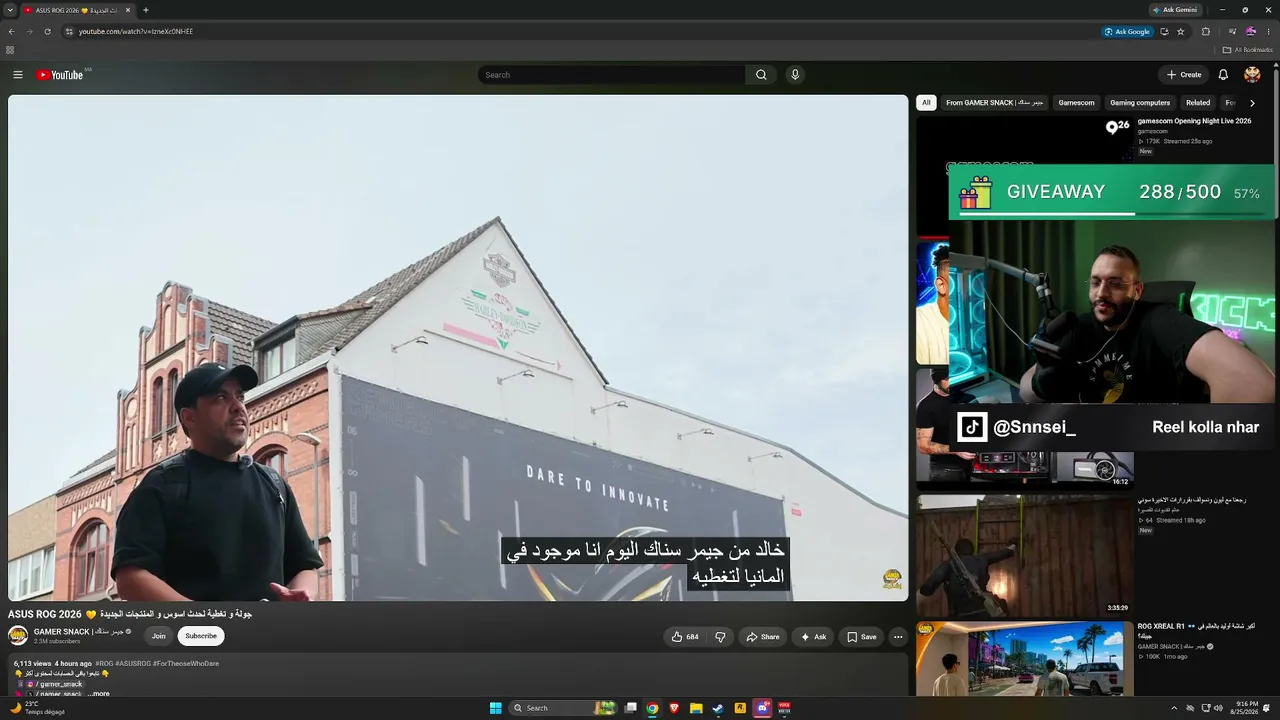The image size is (1280, 720).
Task: Select the All filter chip
Action: 926,103
